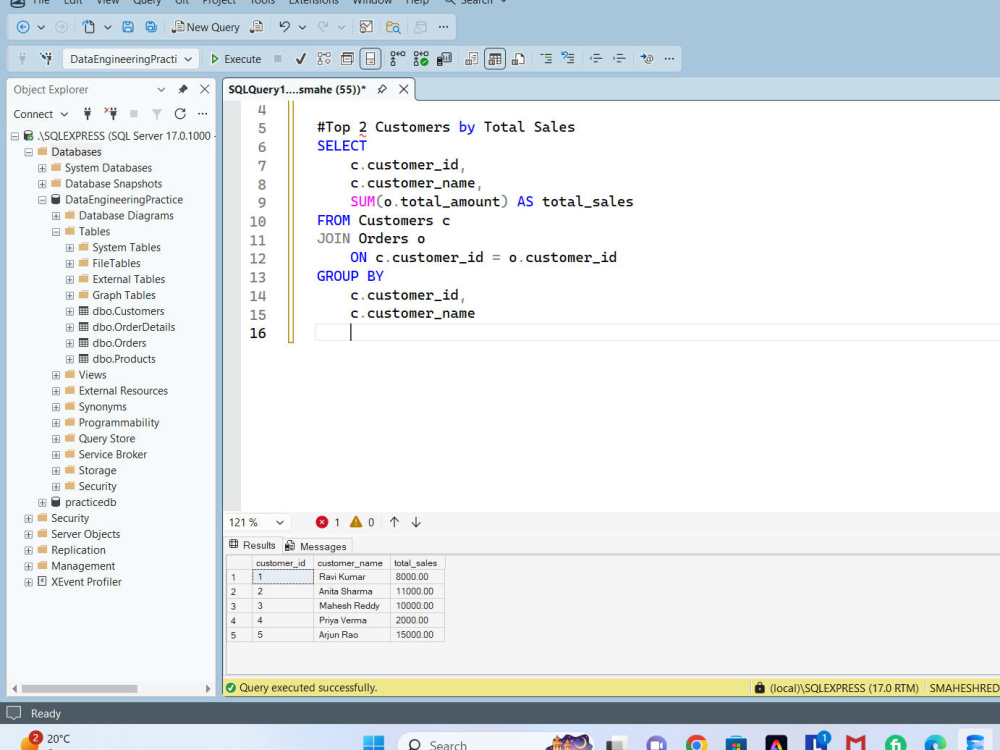The width and height of the screenshot is (1000, 750).
Task: Go to the previous issue arrow
Action: pyautogui.click(x=394, y=522)
